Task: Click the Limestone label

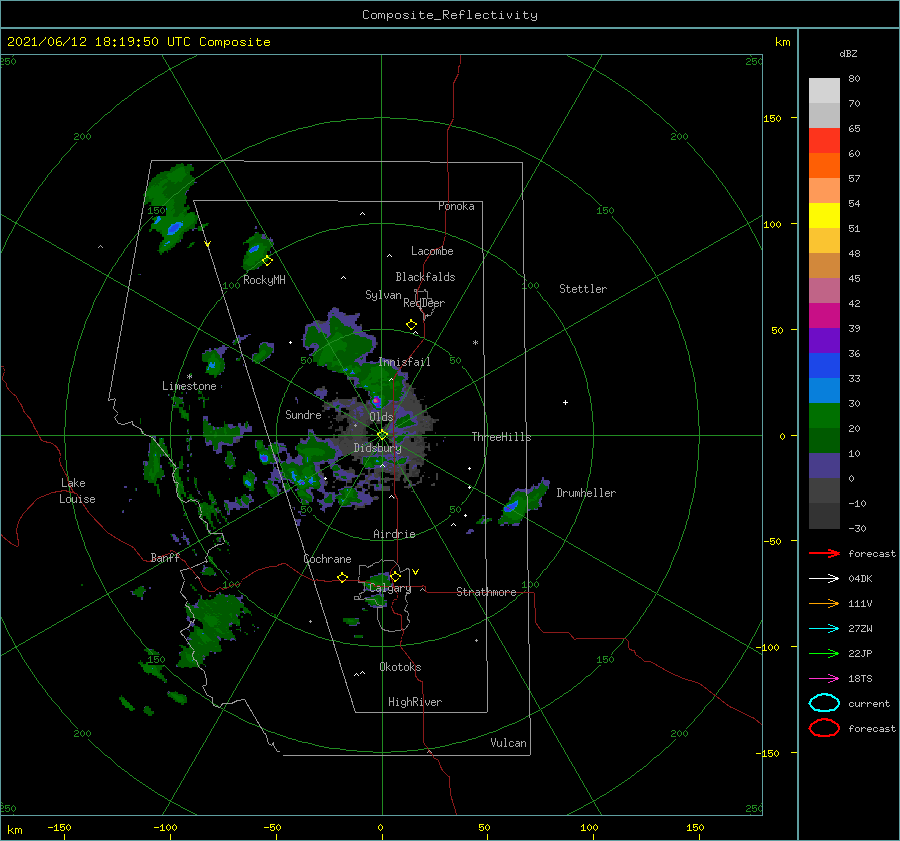Action: click(189, 386)
